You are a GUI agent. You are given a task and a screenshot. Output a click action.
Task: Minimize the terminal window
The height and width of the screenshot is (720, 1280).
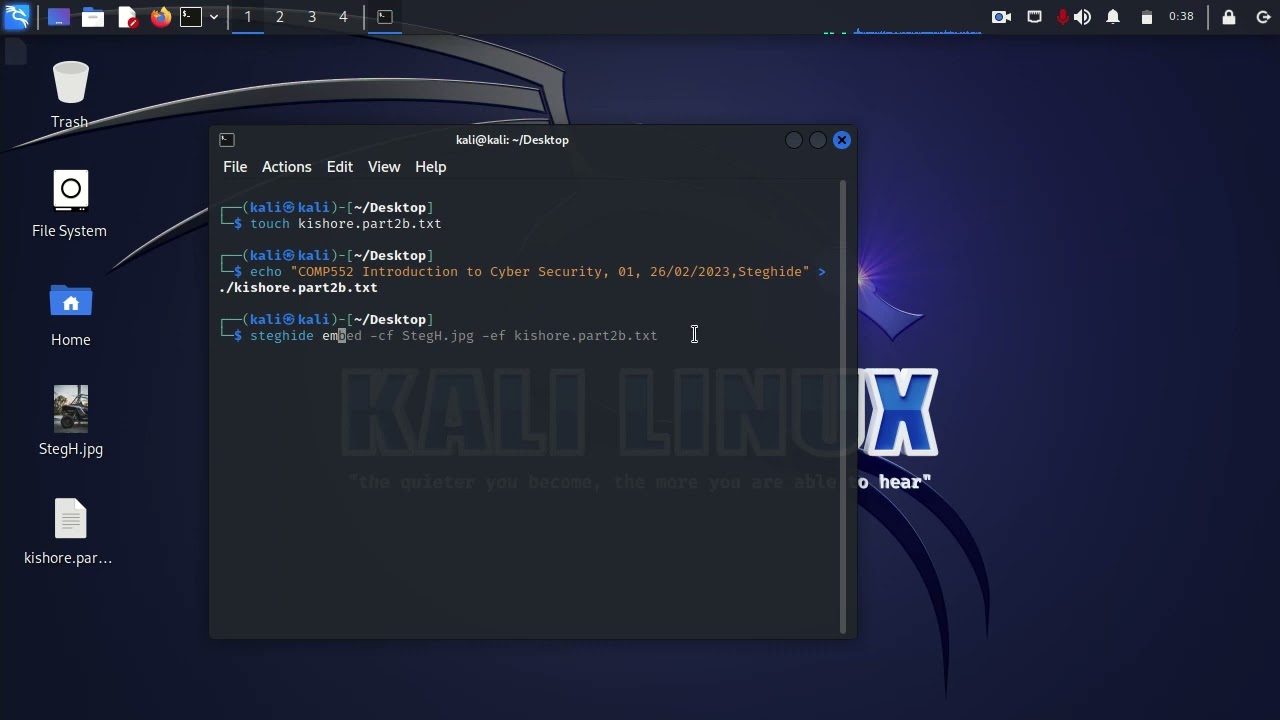click(794, 140)
